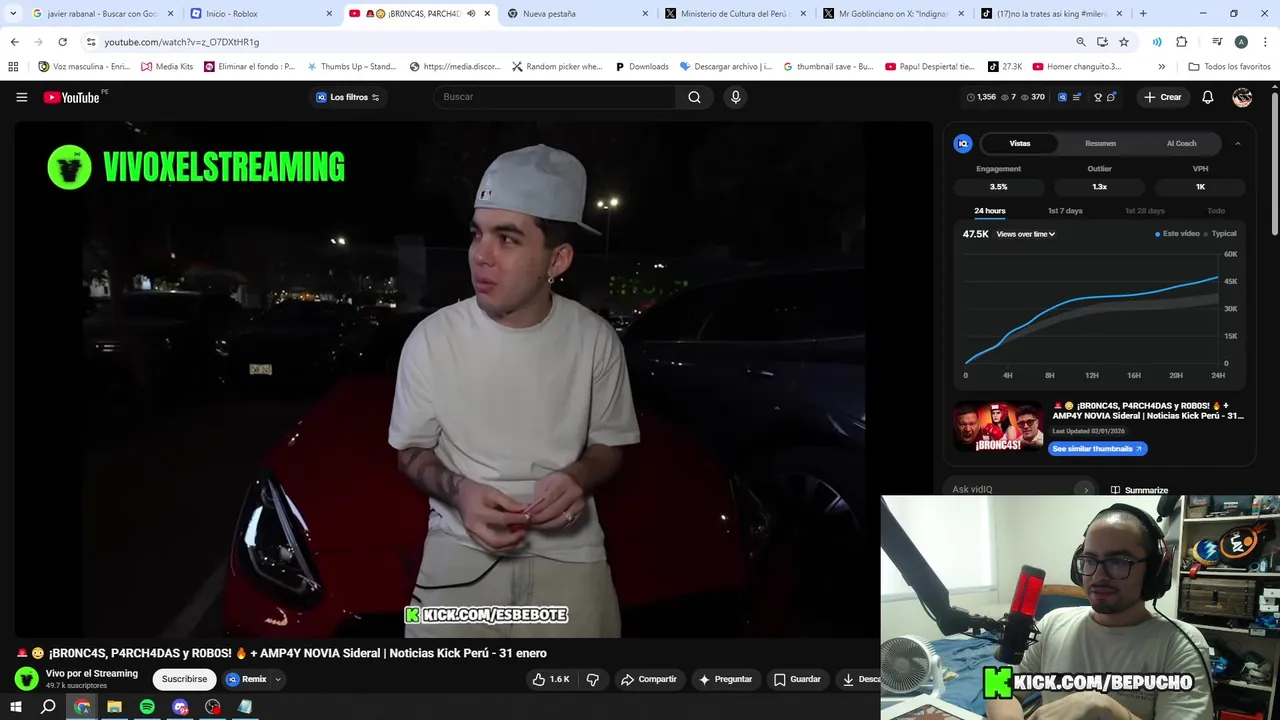Image resolution: width=1280 pixels, height=720 pixels.
Task: Toggle Los filtros vidIQ control
Action: [348, 97]
